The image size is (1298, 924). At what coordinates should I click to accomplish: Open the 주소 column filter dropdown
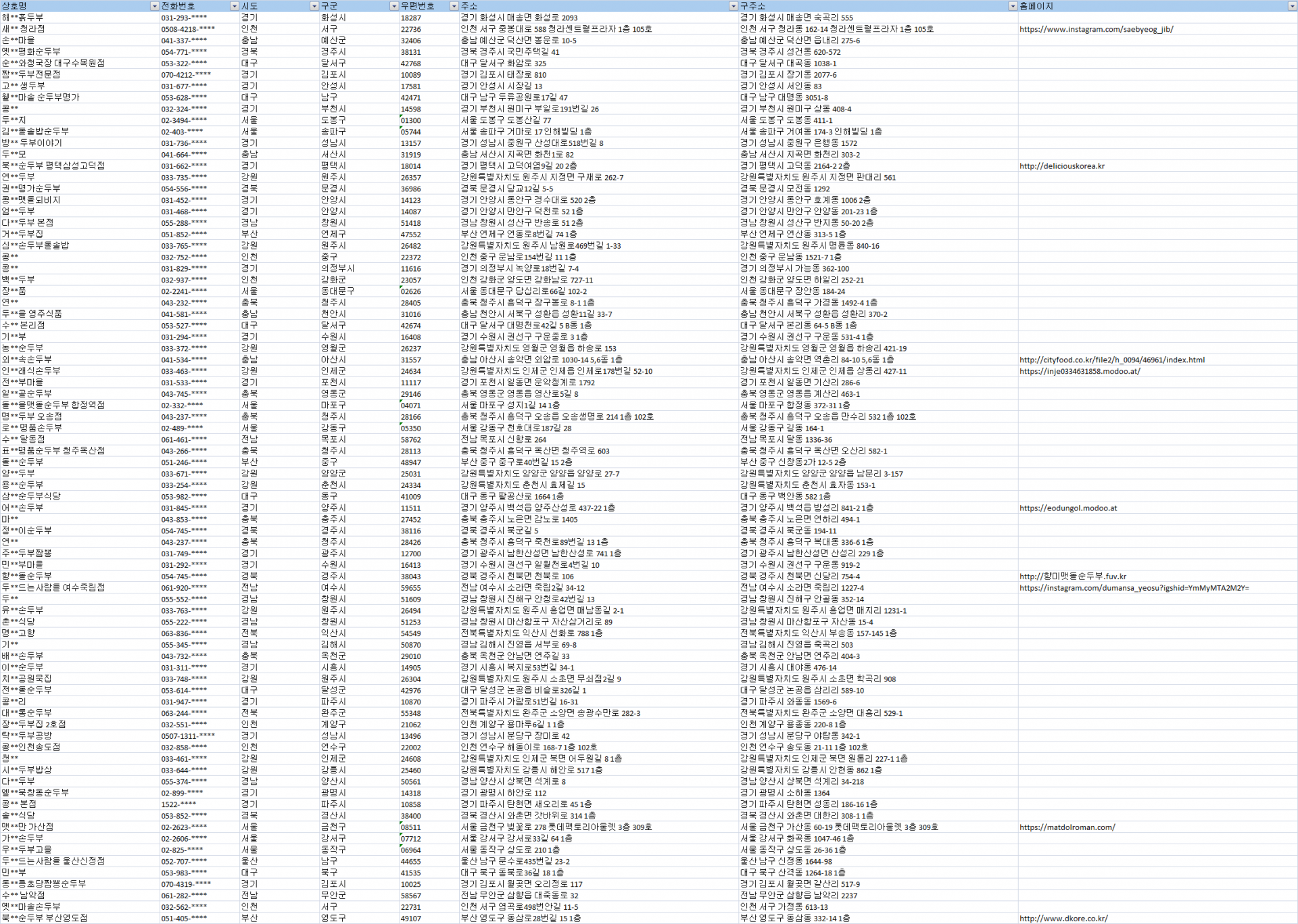[734, 6]
